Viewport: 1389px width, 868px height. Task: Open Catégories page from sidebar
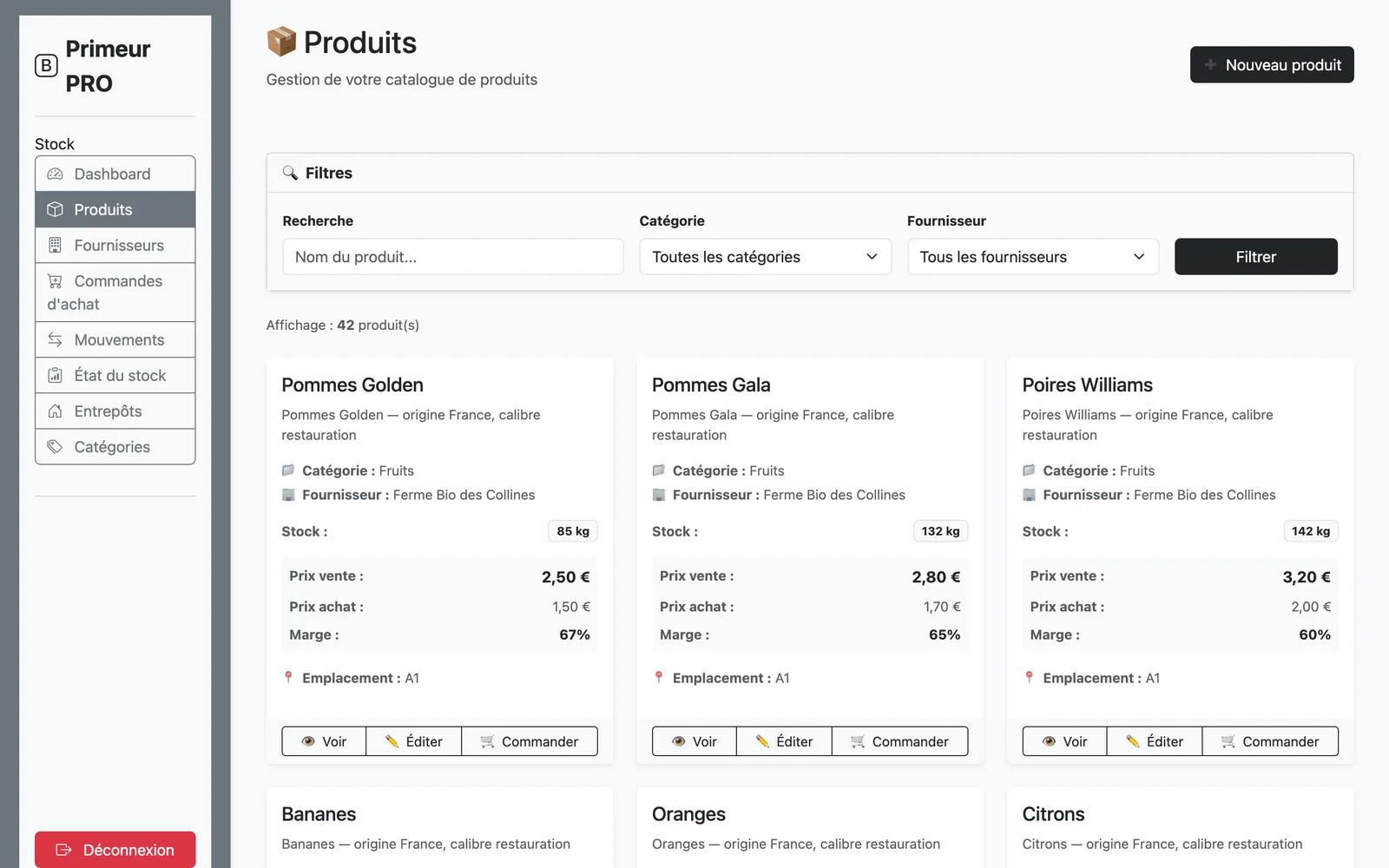pos(115,446)
